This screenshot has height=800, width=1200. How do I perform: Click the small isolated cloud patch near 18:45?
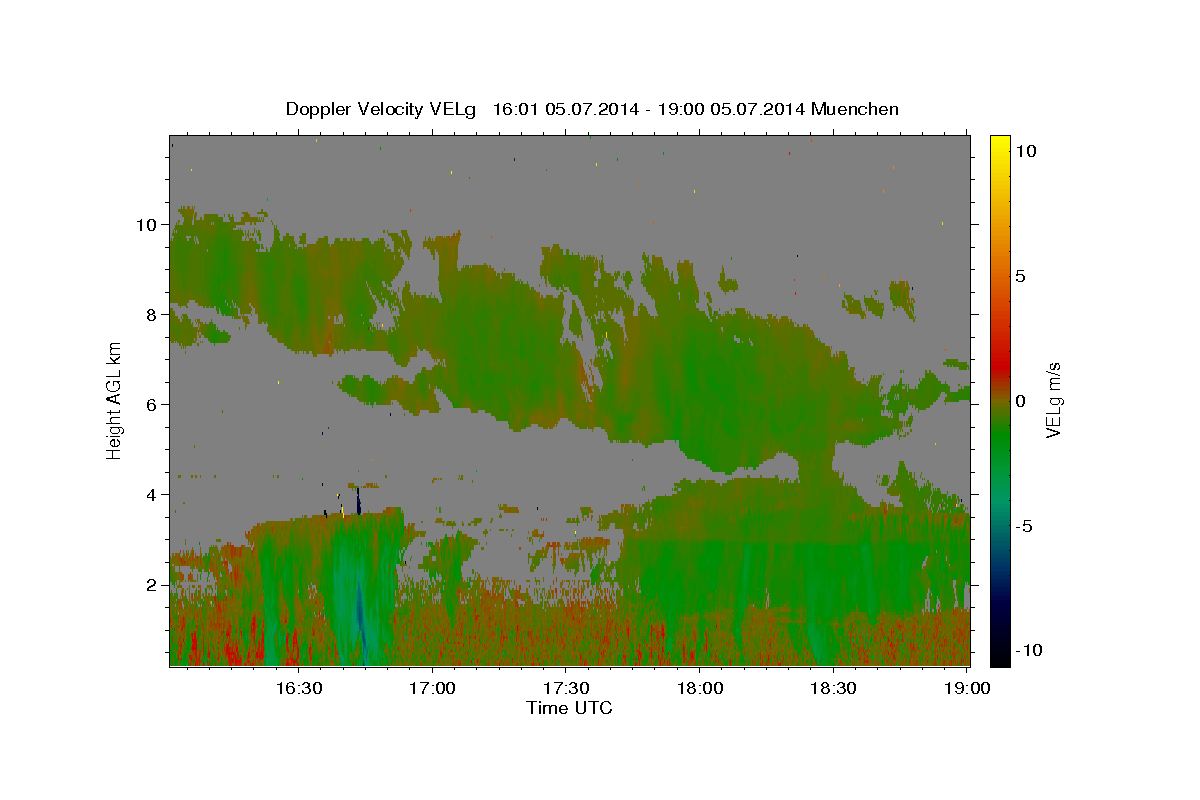901,297
